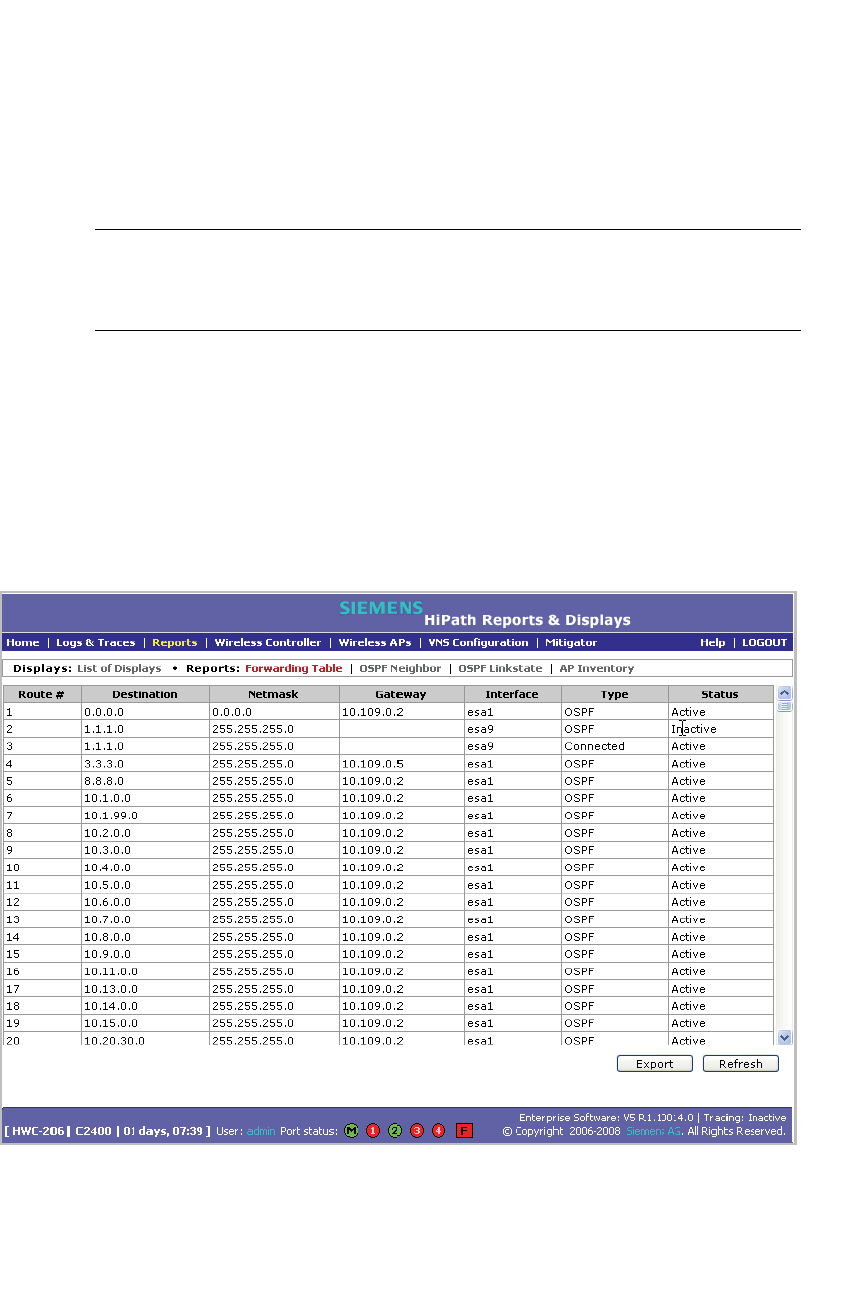This screenshot has width=848, height=1313.
Task: Open VNS Configuration menu
Action: pyautogui.click(x=478, y=642)
